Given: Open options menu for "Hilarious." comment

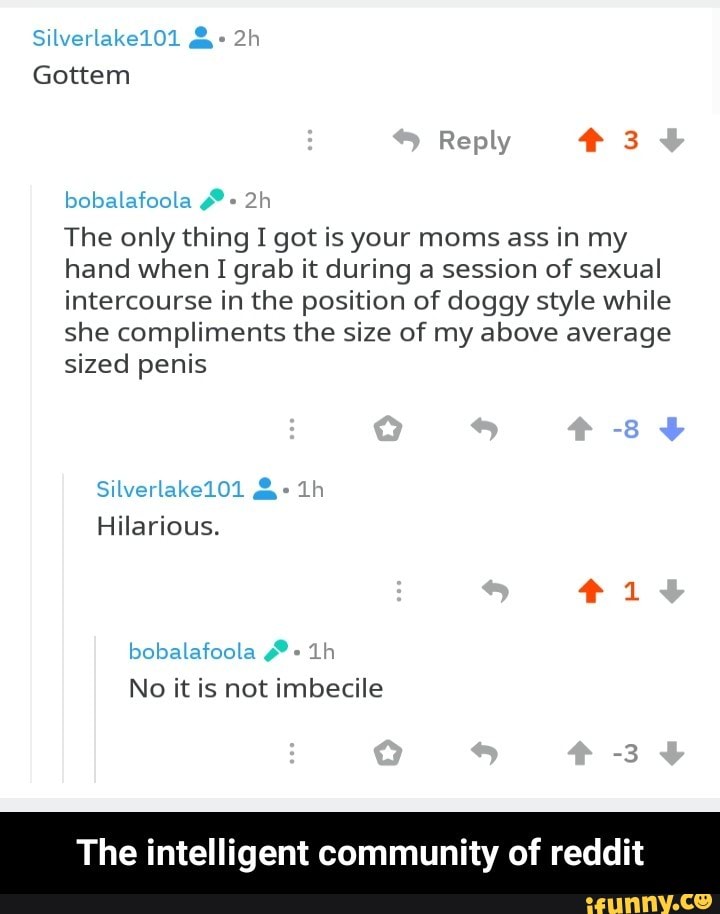Looking at the screenshot, I should tap(399, 592).
